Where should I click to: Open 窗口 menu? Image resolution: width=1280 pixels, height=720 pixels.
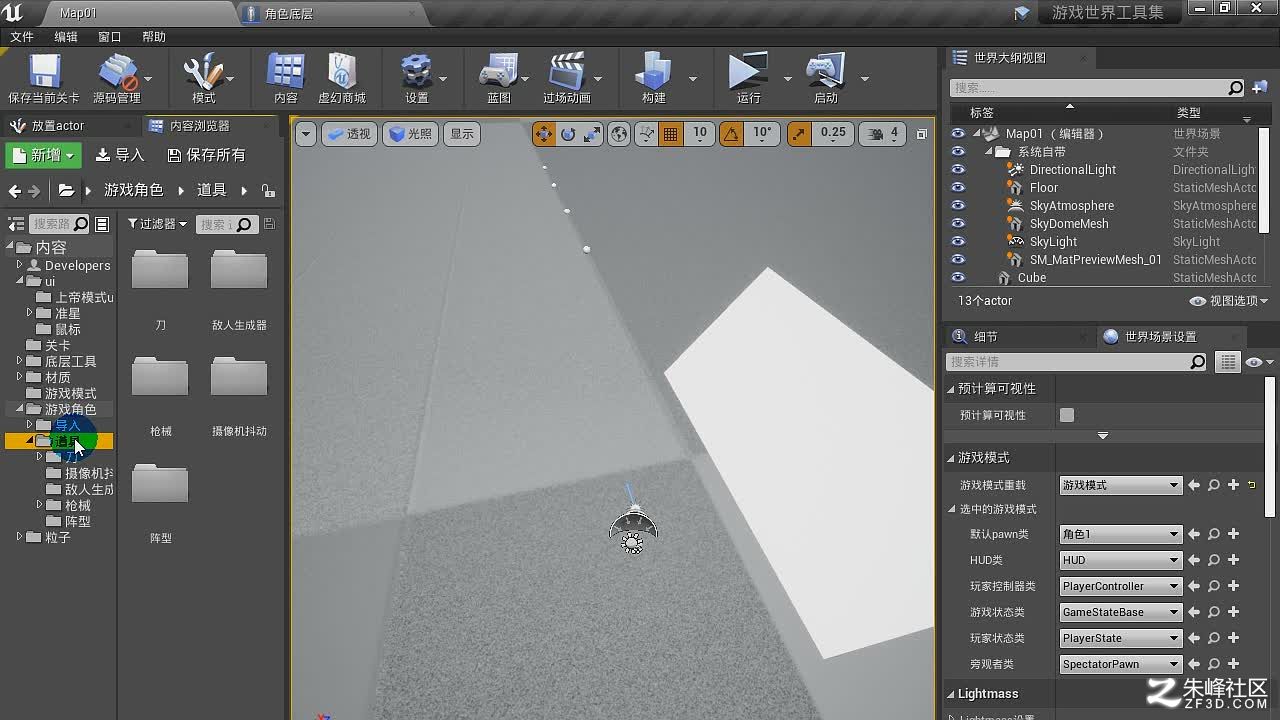click(x=110, y=37)
